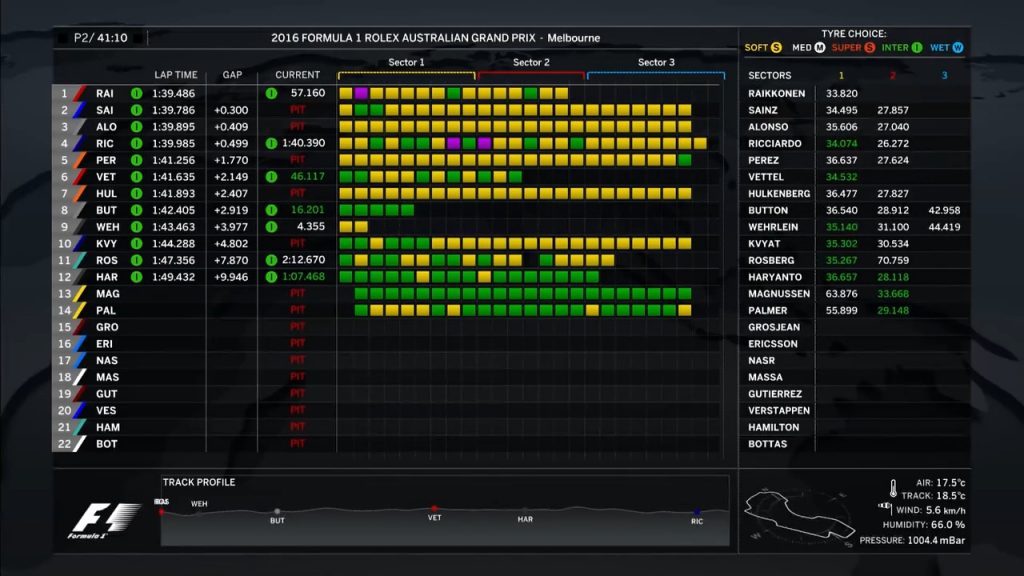Click the LAP TIME column header
Viewport: 1024px width, 576px height.
(x=176, y=75)
